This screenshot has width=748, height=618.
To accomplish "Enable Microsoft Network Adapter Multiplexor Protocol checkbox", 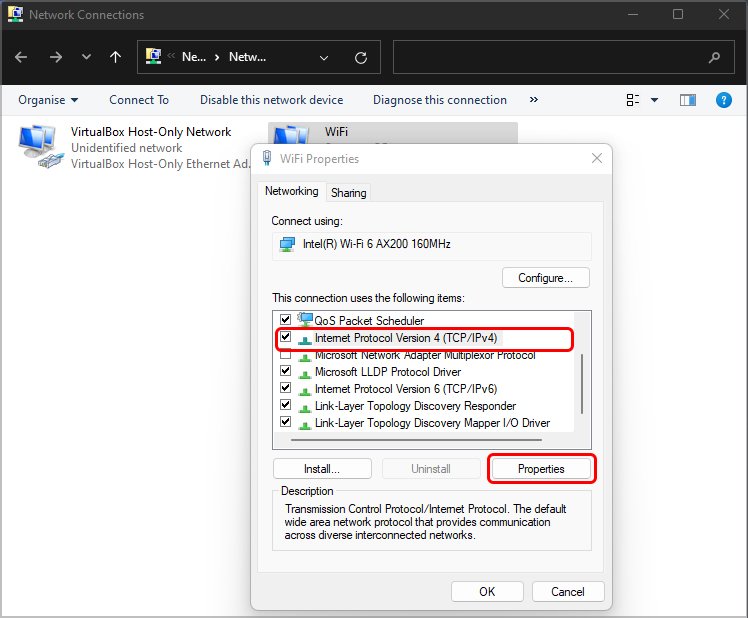I will [x=285, y=355].
